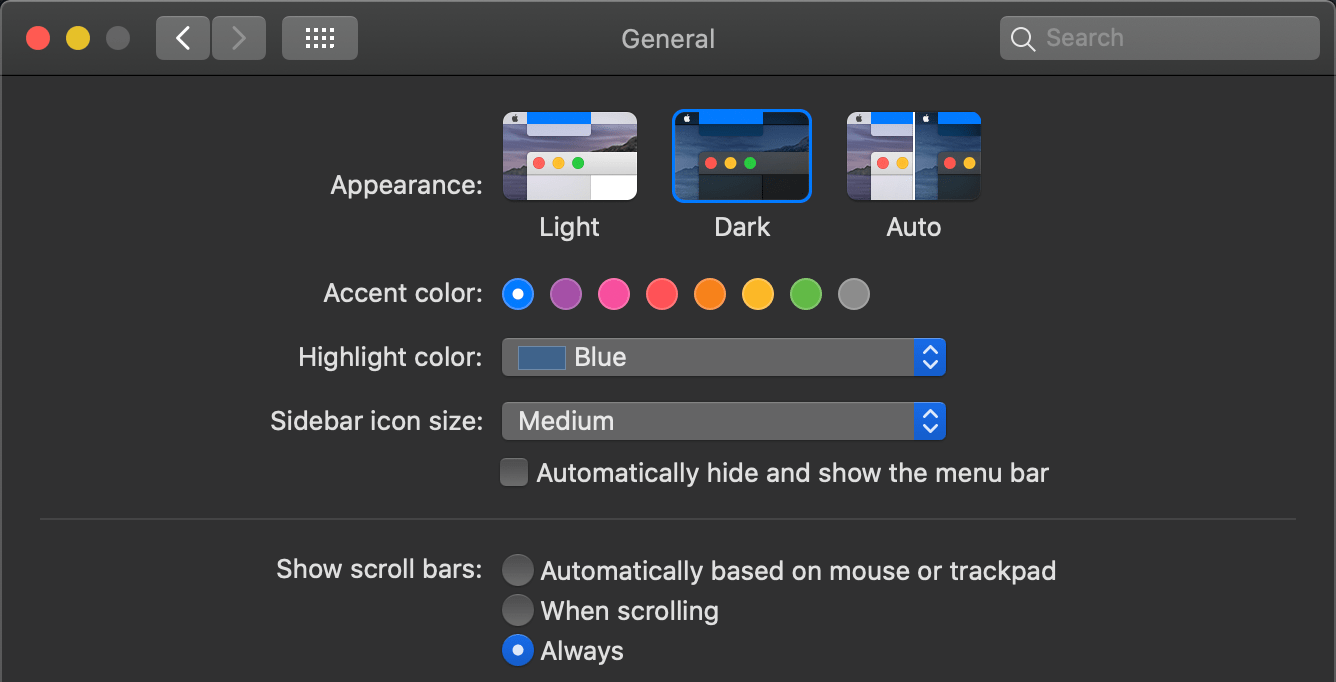Choose the Dark appearance thumbnail
Image resolution: width=1336 pixels, height=682 pixels.
[742, 156]
